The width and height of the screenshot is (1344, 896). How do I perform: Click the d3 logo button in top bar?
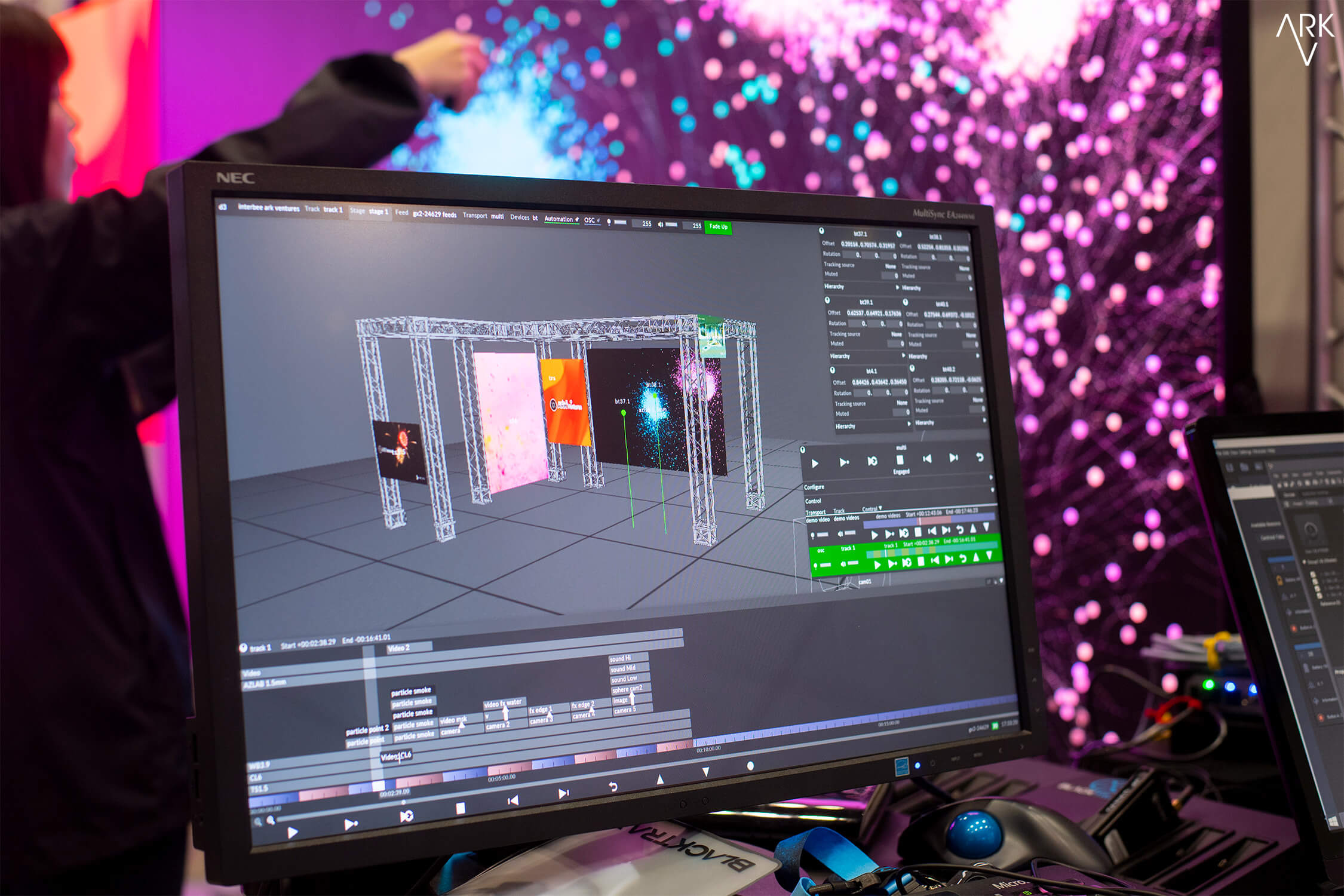[x=223, y=207]
